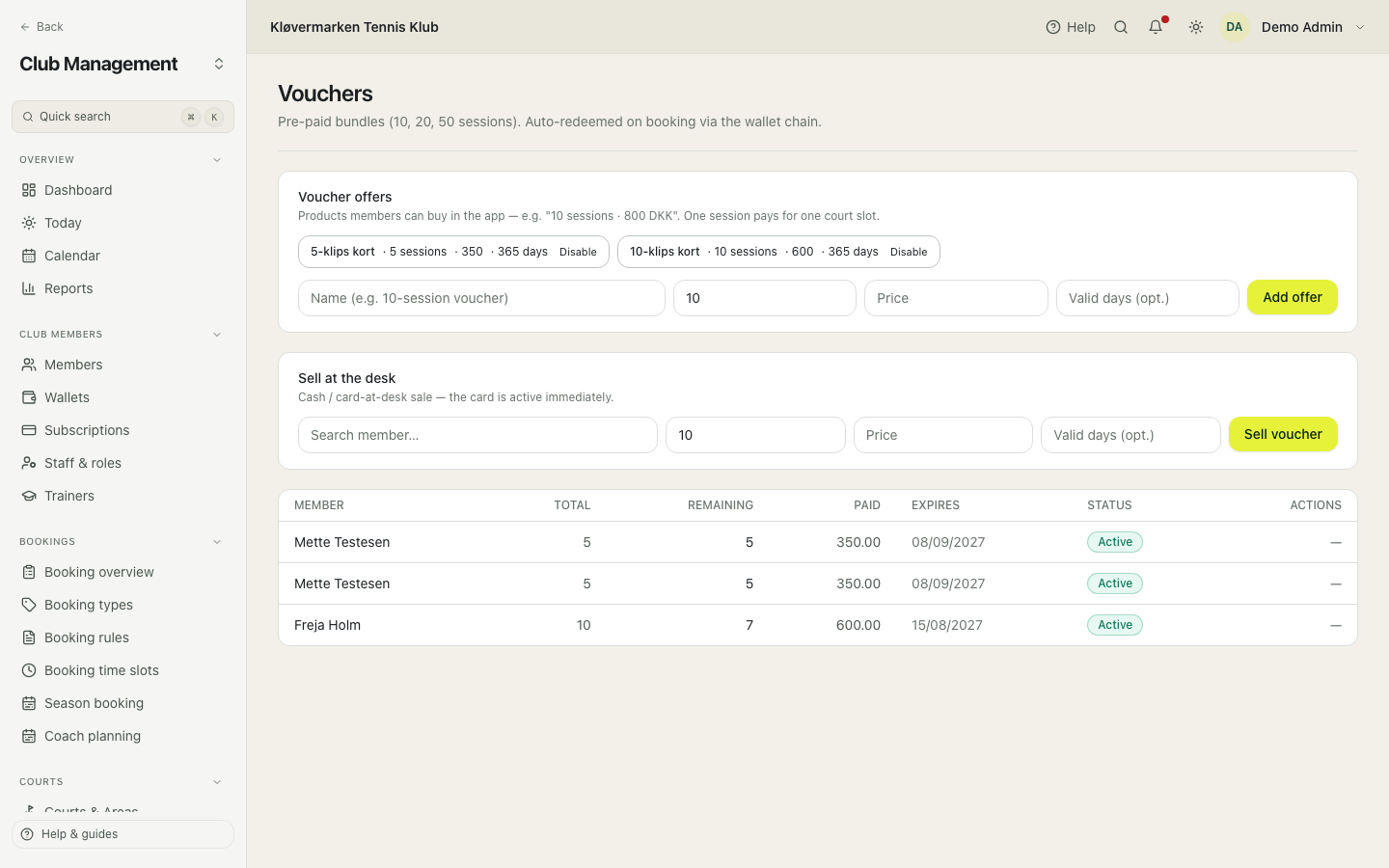Open the notifications bell
Viewport: 1389px width, 868px height.
pyautogui.click(x=1156, y=27)
